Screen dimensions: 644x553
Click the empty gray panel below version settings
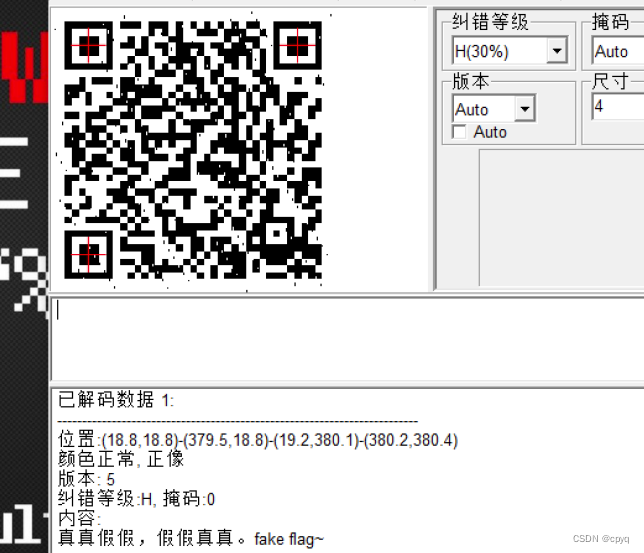pyautogui.click(x=561, y=217)
